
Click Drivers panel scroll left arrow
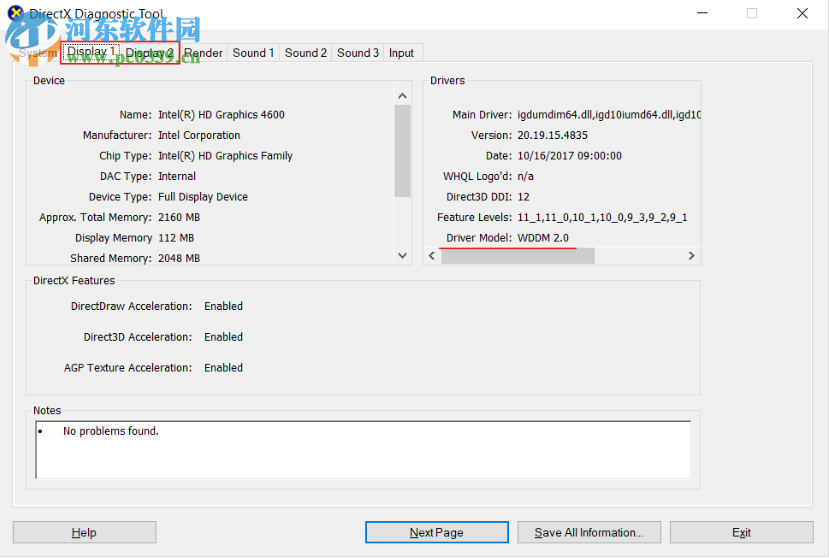coord(432,256)
